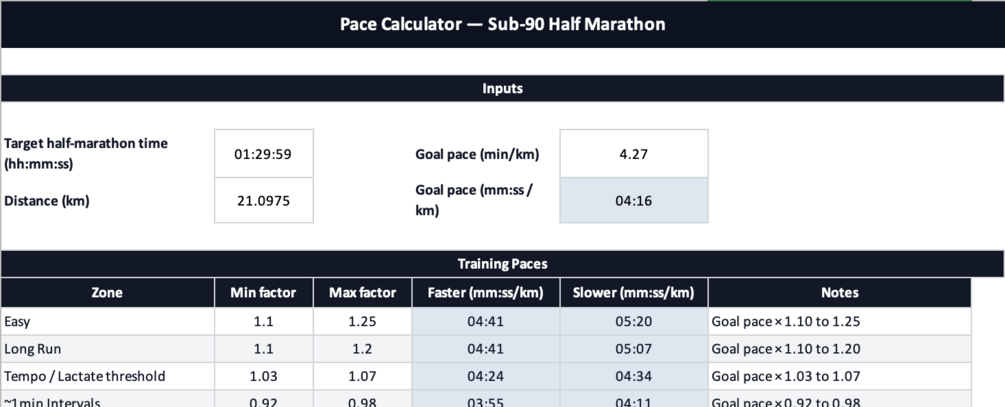Select the Distance value cell 21.0975
Screen dimensions: 1005x407
pos(264,200)
